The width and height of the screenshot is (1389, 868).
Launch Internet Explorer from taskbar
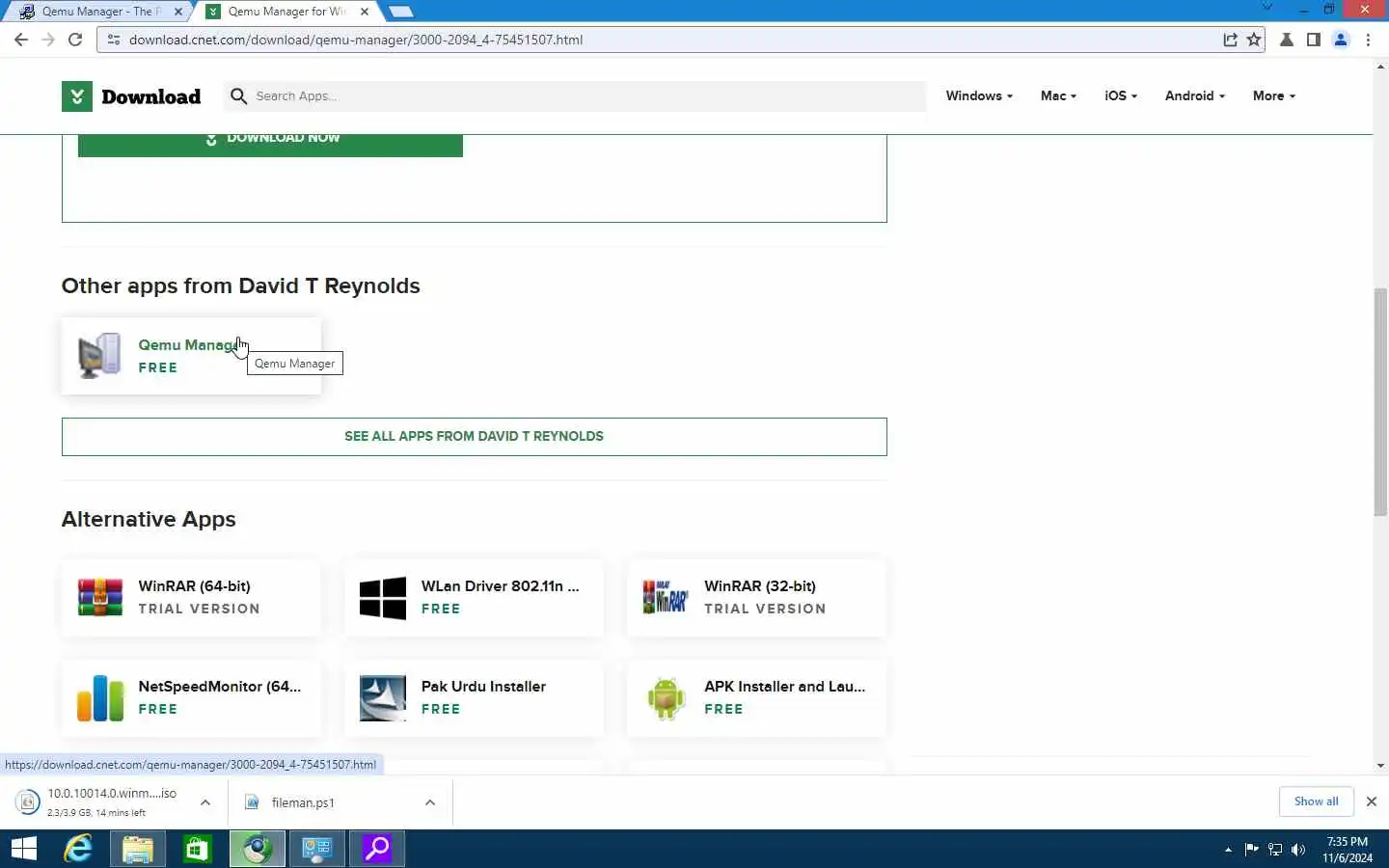tap(78, 849)
